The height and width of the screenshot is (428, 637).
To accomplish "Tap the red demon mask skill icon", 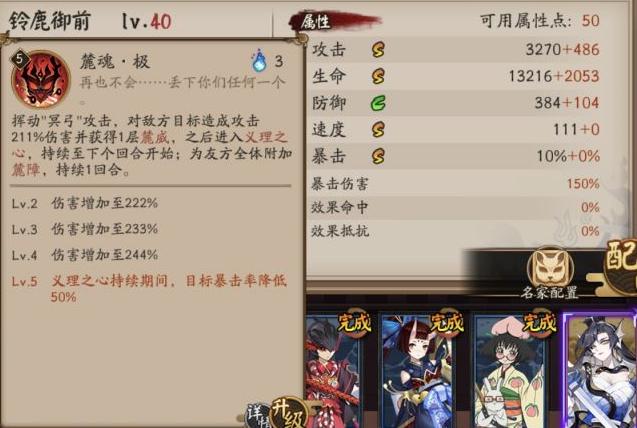I will coord(41,78).
